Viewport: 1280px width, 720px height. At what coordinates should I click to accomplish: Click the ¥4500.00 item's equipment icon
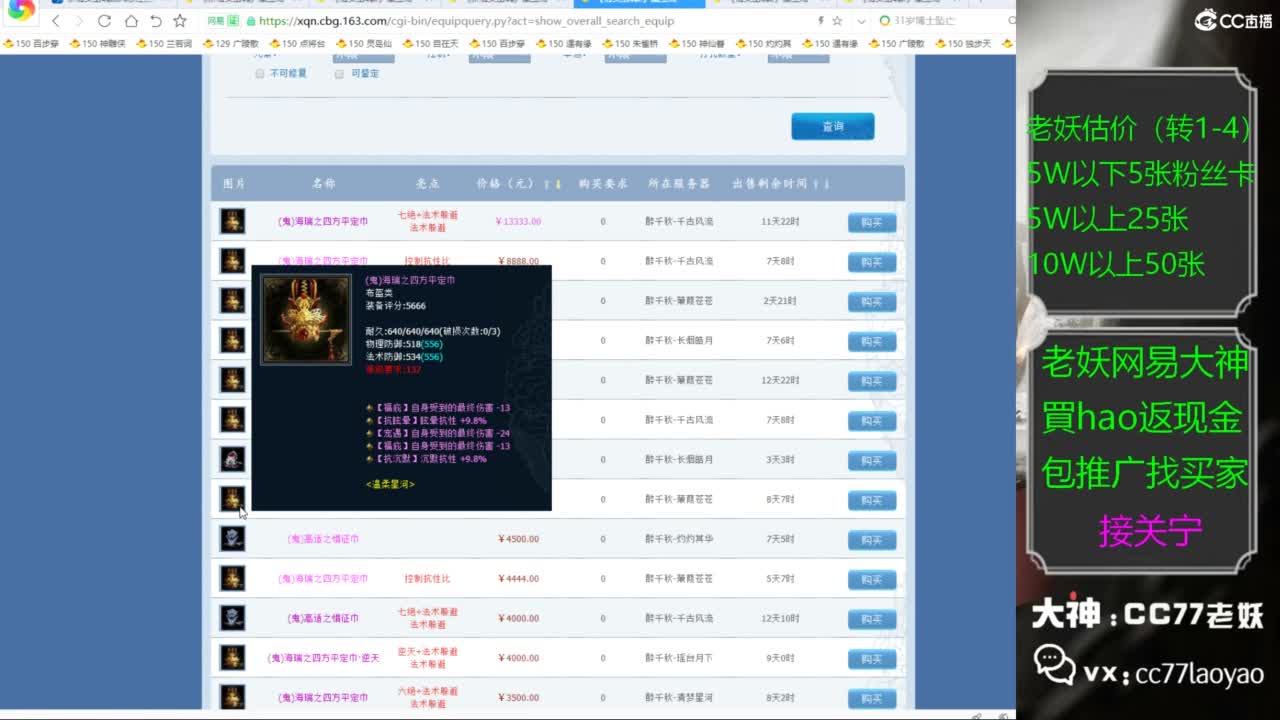point(233,539)
